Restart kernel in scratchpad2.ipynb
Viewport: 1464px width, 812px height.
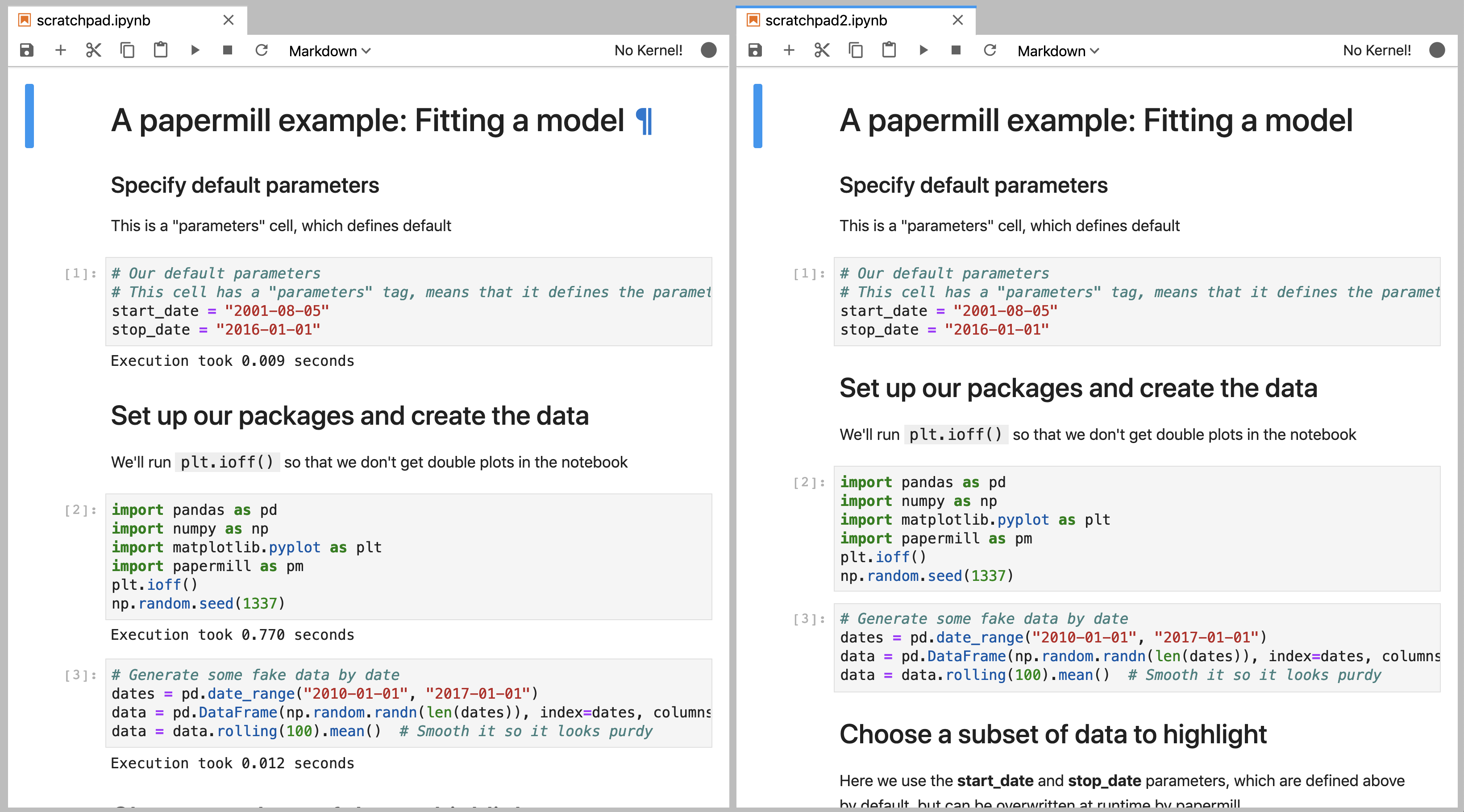pos(990,50)
